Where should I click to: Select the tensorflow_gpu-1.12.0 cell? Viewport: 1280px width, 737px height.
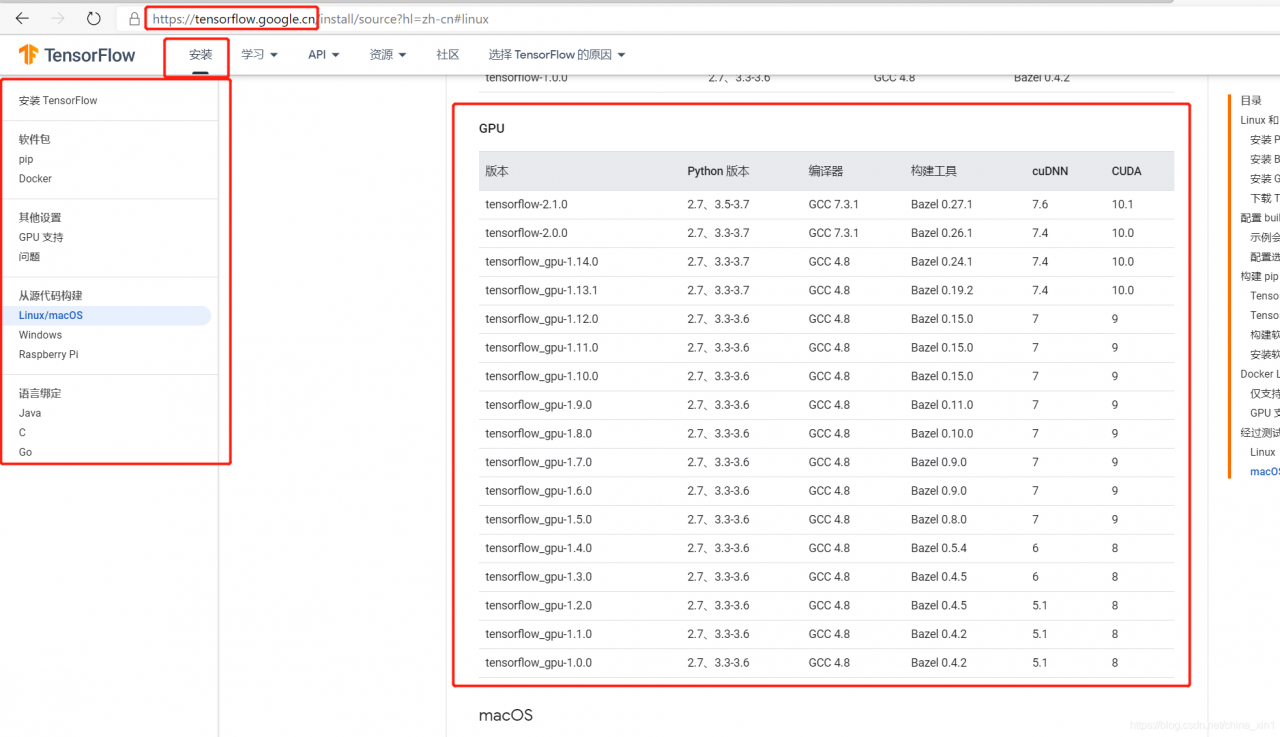pyautogui.click(x=542, y=319)
